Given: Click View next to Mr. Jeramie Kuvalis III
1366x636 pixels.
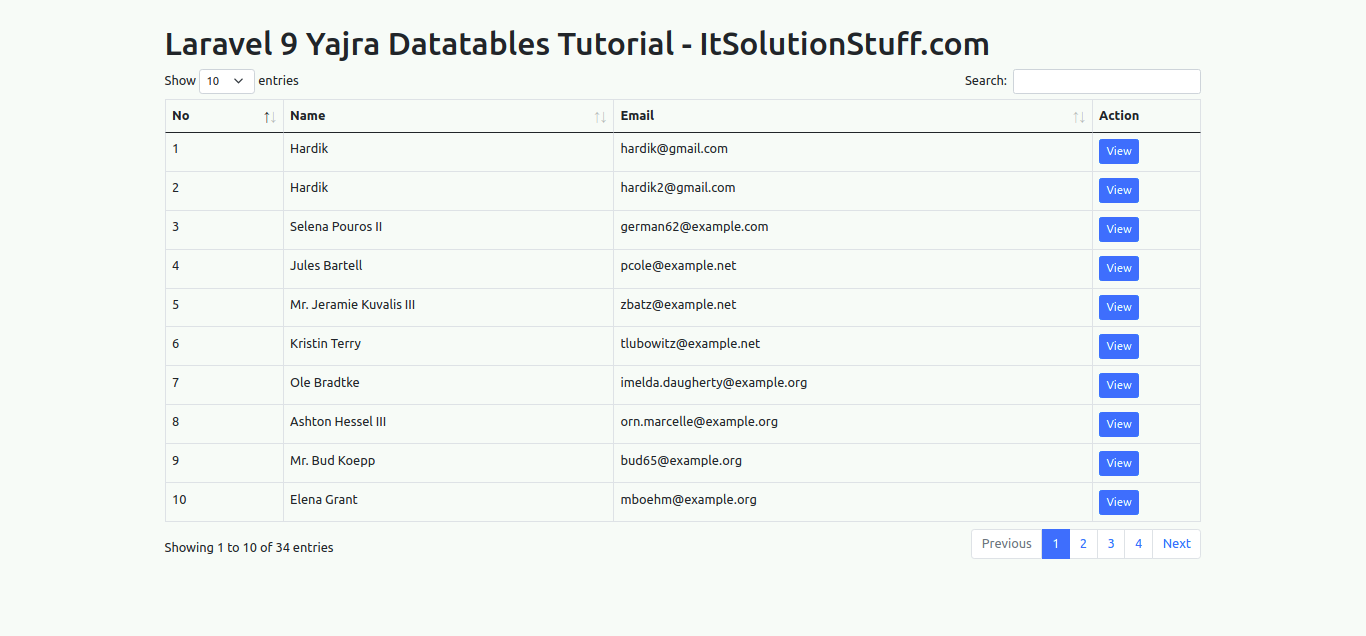Looking at the screenshot, I should (1118, 308).
